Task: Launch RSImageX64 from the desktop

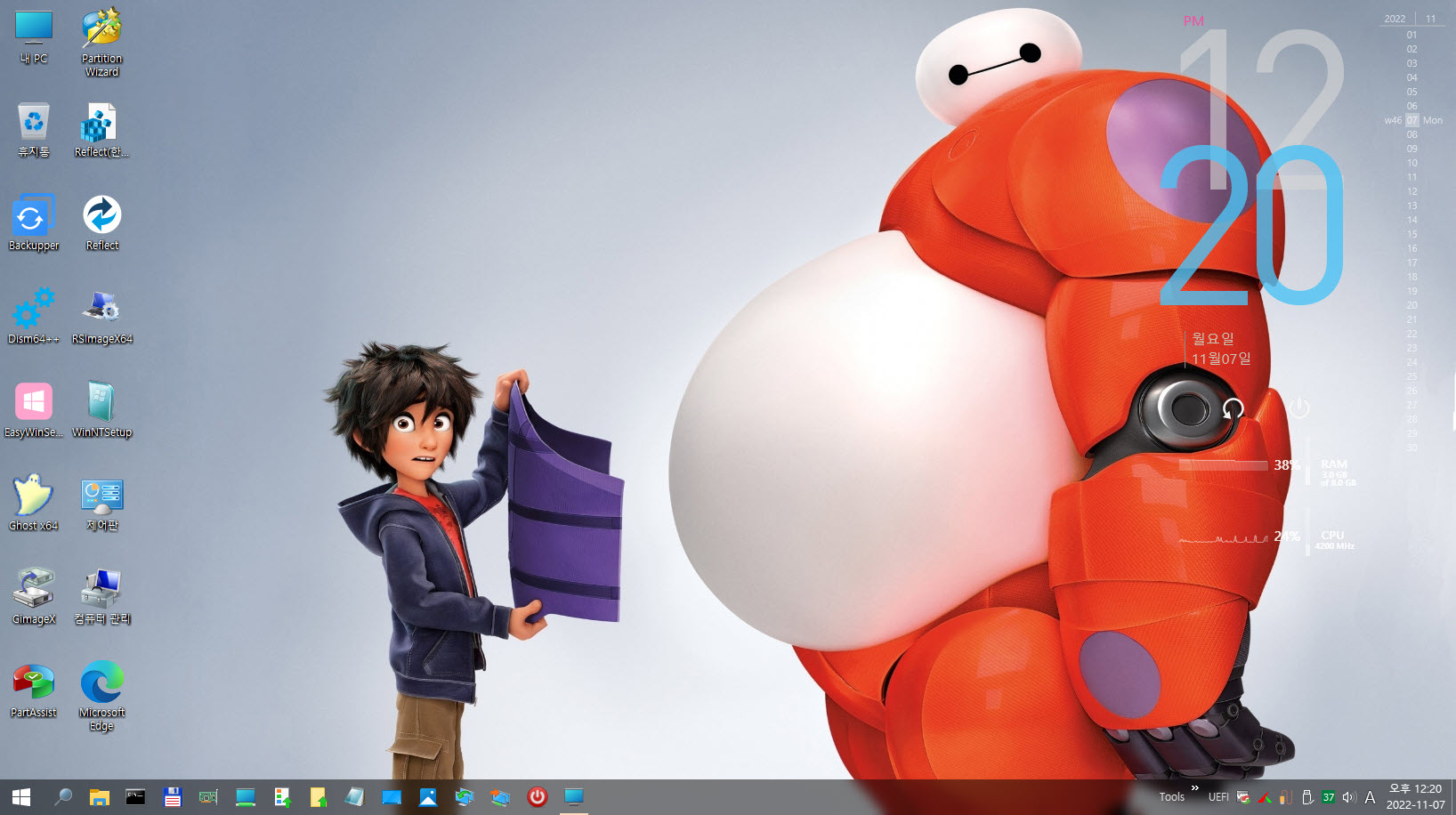Action: pyautogui.click(x=101, y=318)
